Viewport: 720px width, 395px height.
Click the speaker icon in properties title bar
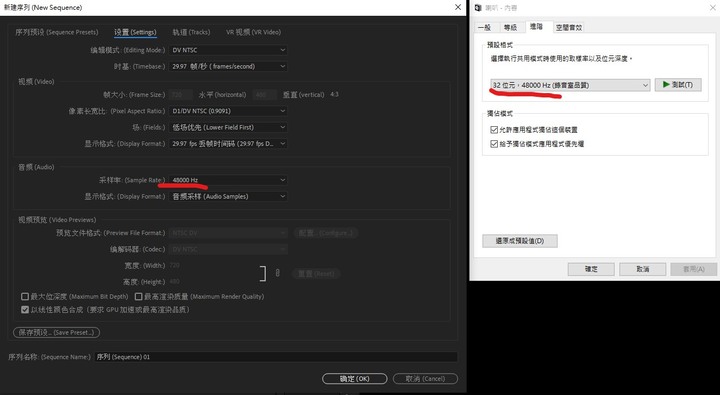pos(478,8)
